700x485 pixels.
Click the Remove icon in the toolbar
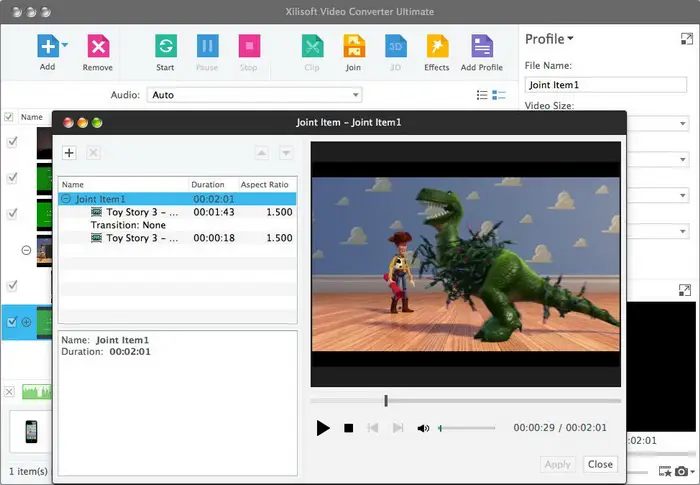(x=98, y=46)
